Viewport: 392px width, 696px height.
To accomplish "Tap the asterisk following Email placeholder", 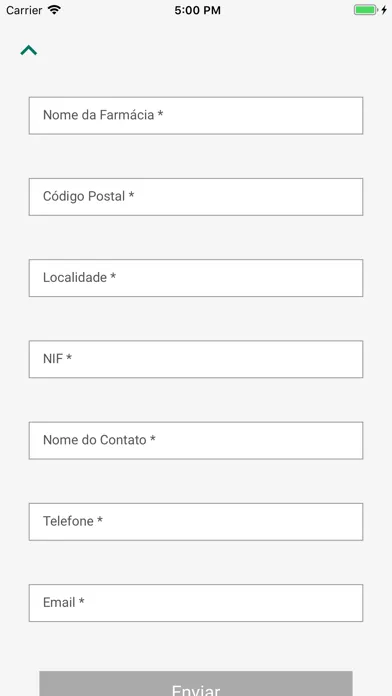I will pyautogui.click(x=82, y=601).
